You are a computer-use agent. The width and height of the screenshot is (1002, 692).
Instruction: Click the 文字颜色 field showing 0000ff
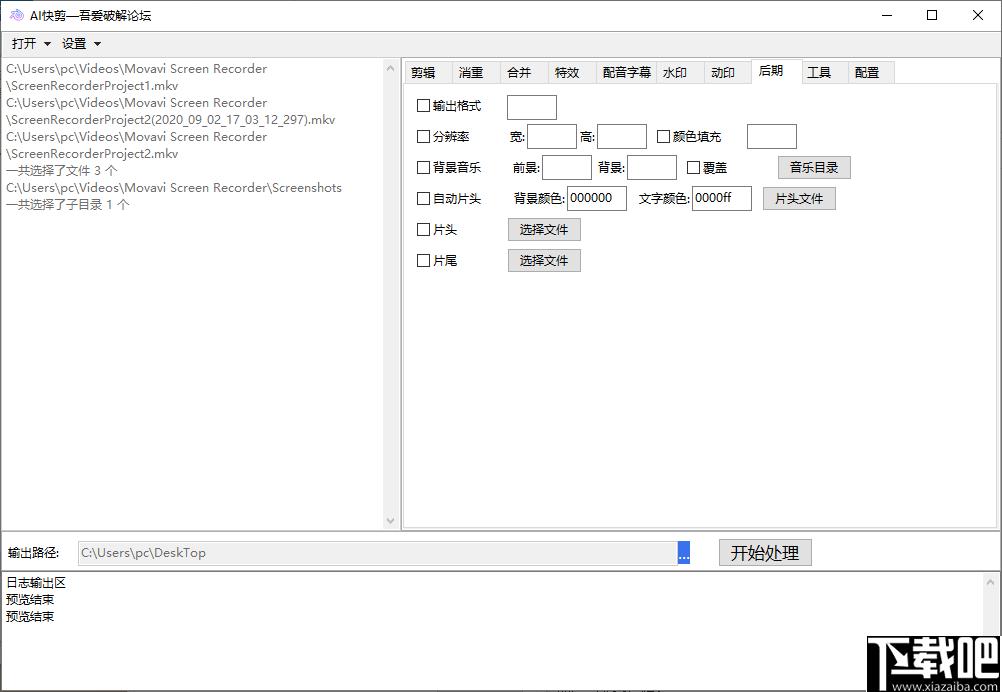722,198
